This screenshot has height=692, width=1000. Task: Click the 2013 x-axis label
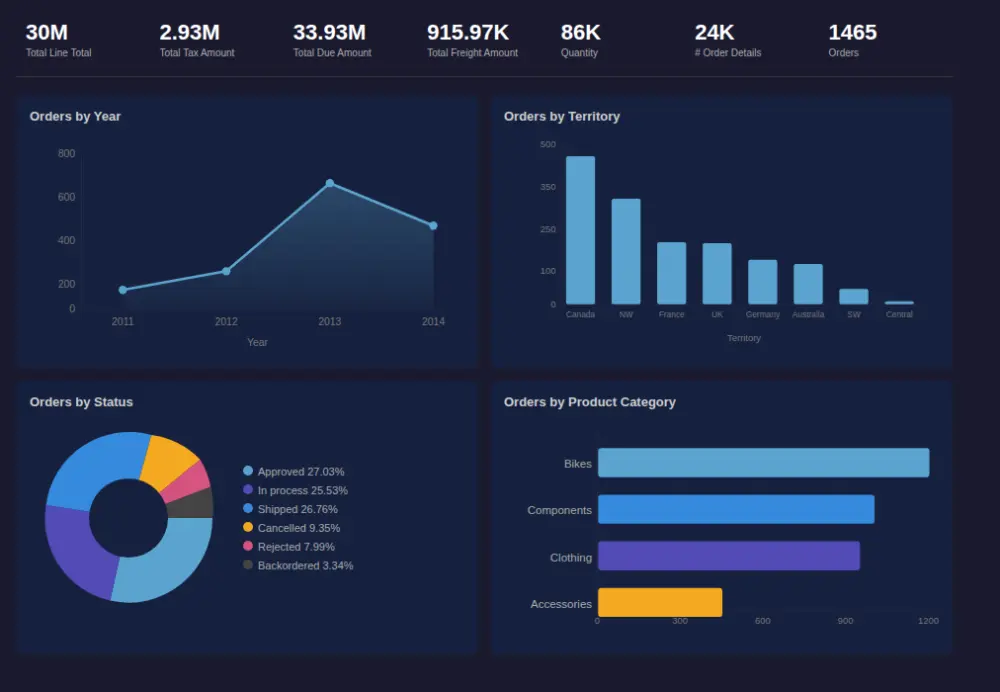click(x=330, y=321)
